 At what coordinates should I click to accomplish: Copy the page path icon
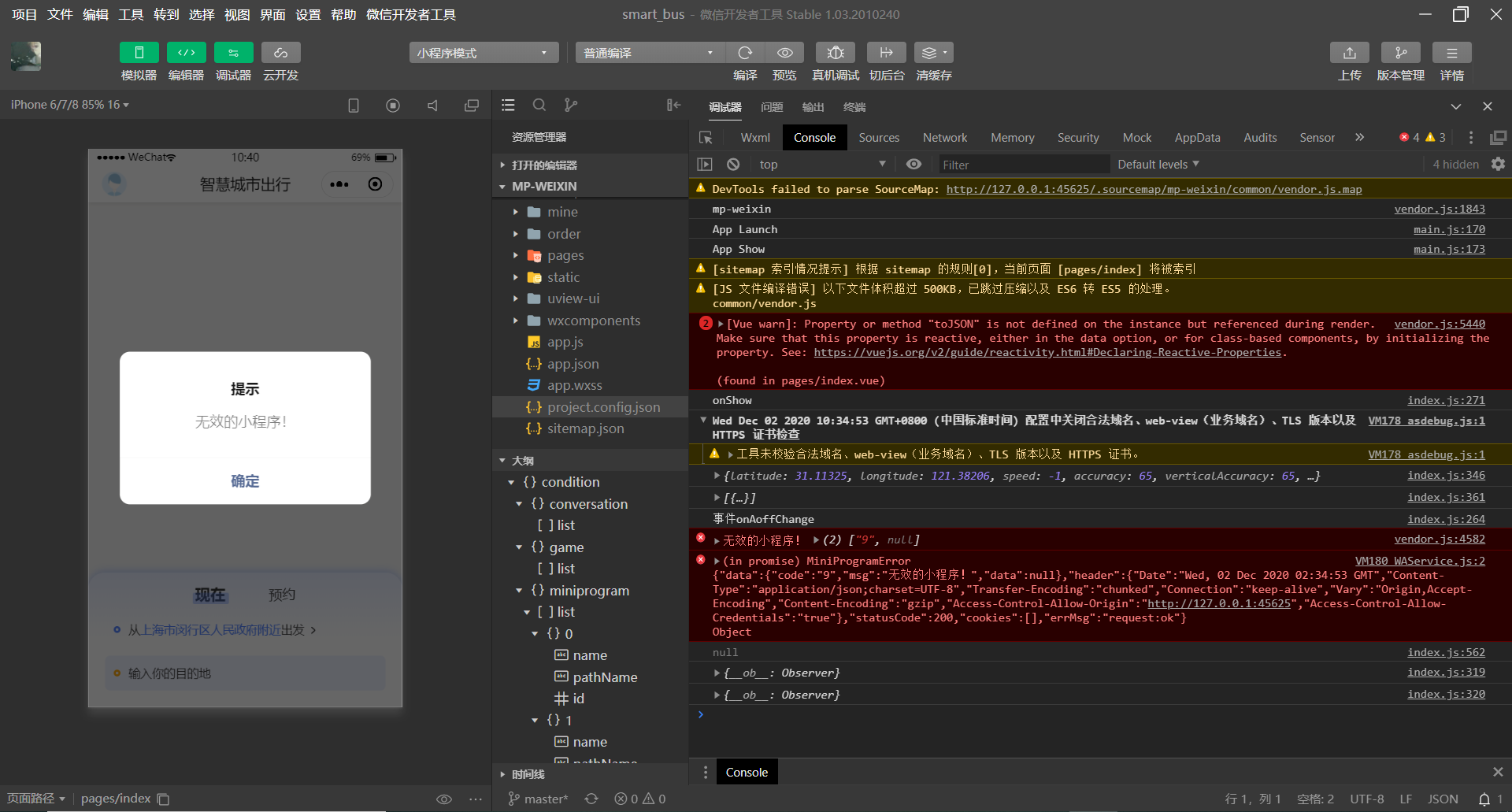tap(163, 799)
